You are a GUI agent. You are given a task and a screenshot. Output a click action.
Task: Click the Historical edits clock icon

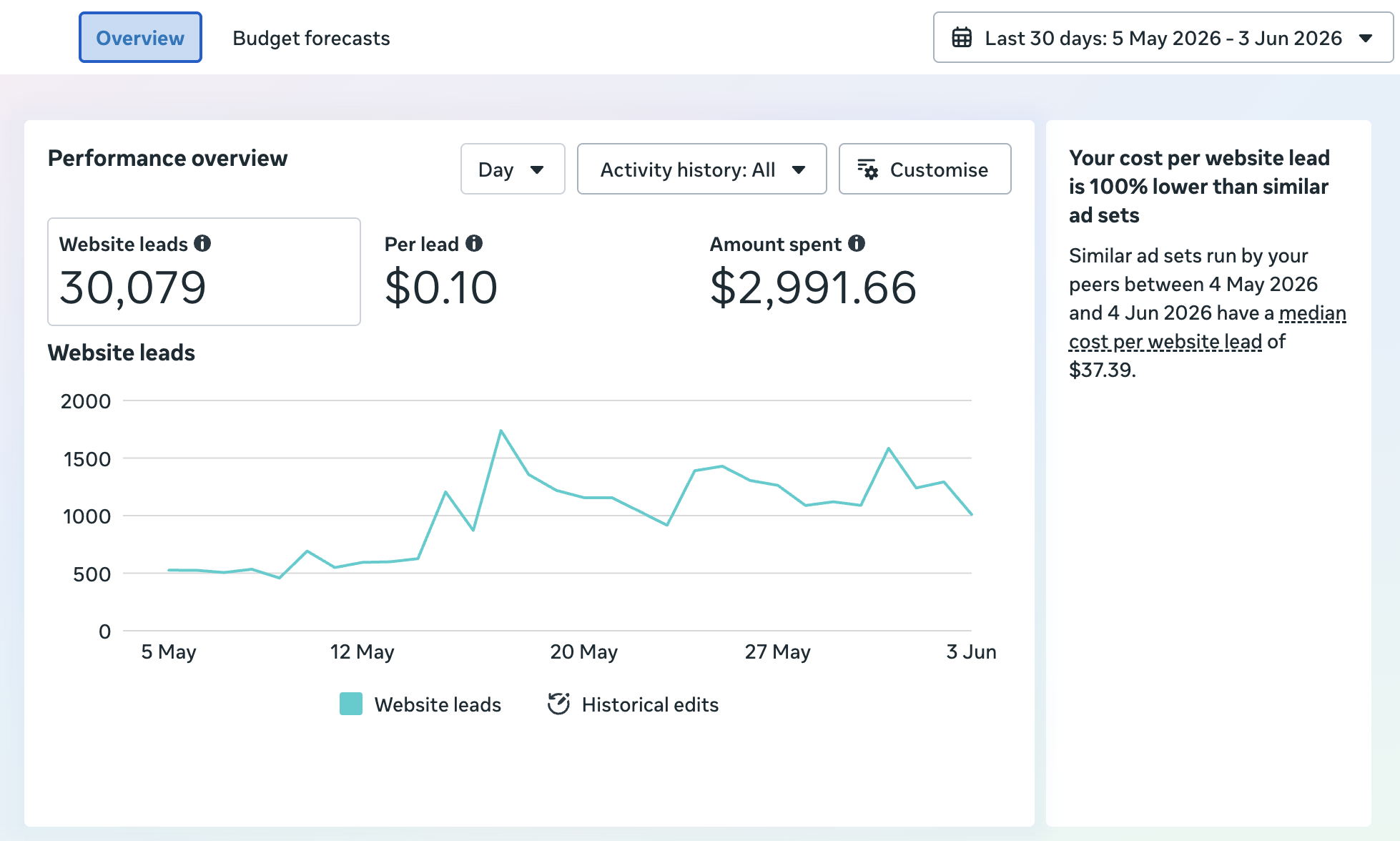point(558,704)
